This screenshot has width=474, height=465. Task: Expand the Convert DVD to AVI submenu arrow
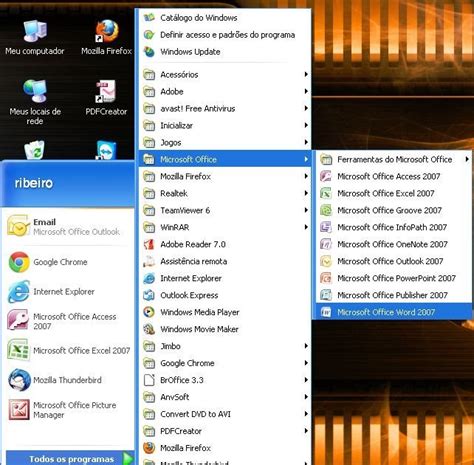(306, 414)
